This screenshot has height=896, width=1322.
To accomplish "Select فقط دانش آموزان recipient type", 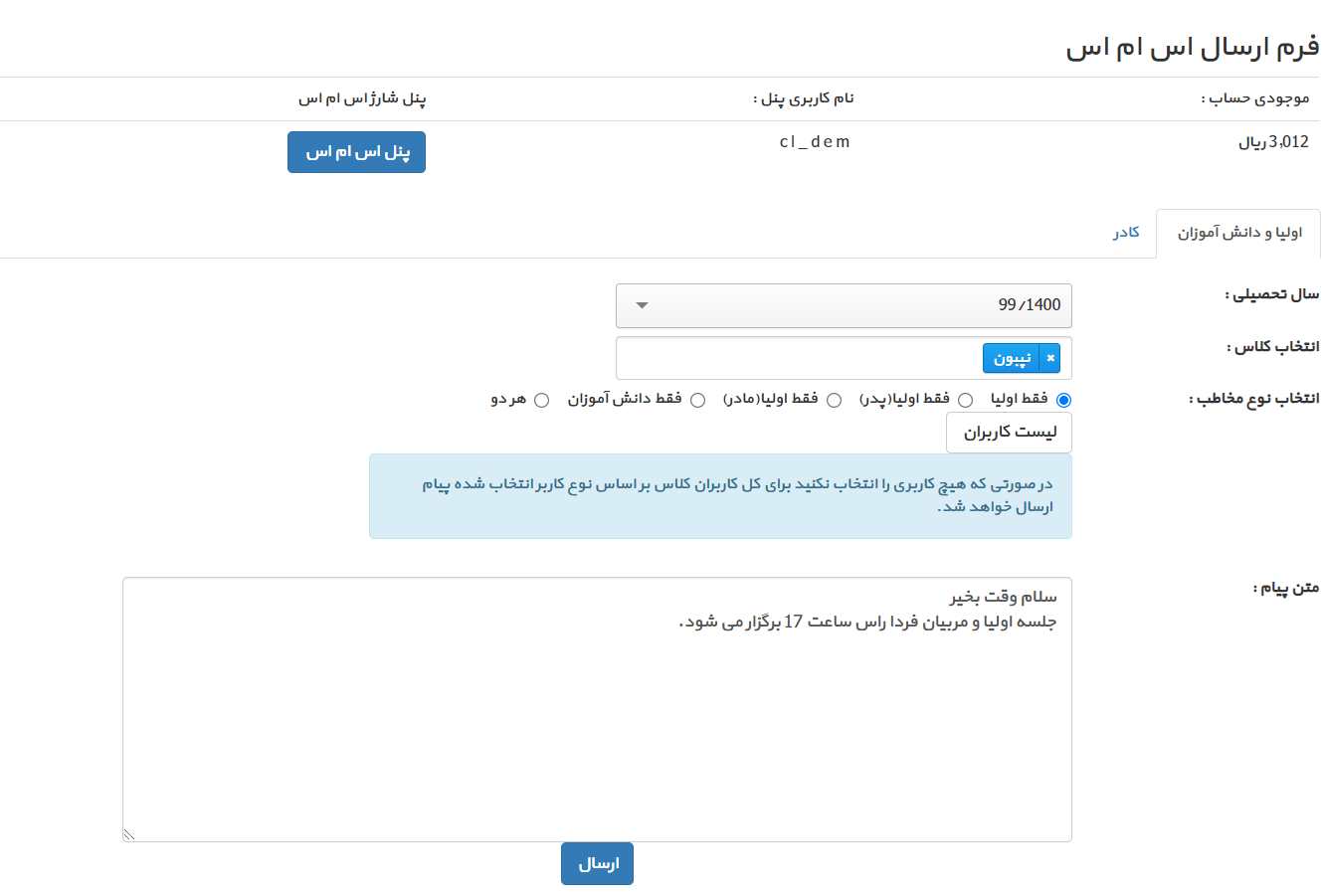I will click(x=698, y=400).
